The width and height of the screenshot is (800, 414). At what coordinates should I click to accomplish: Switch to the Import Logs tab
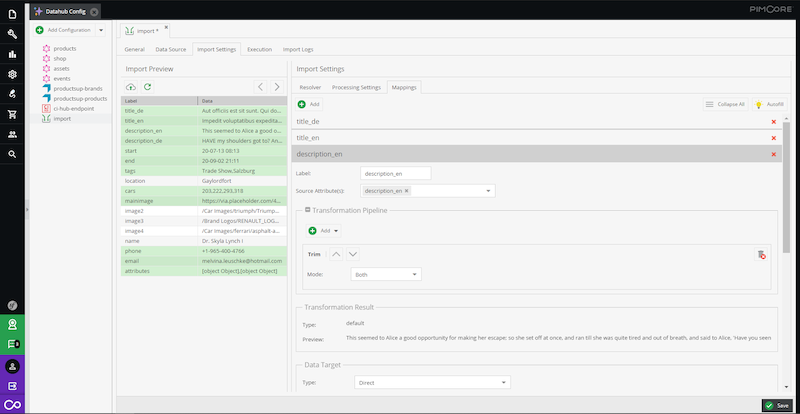click(298, 50)
